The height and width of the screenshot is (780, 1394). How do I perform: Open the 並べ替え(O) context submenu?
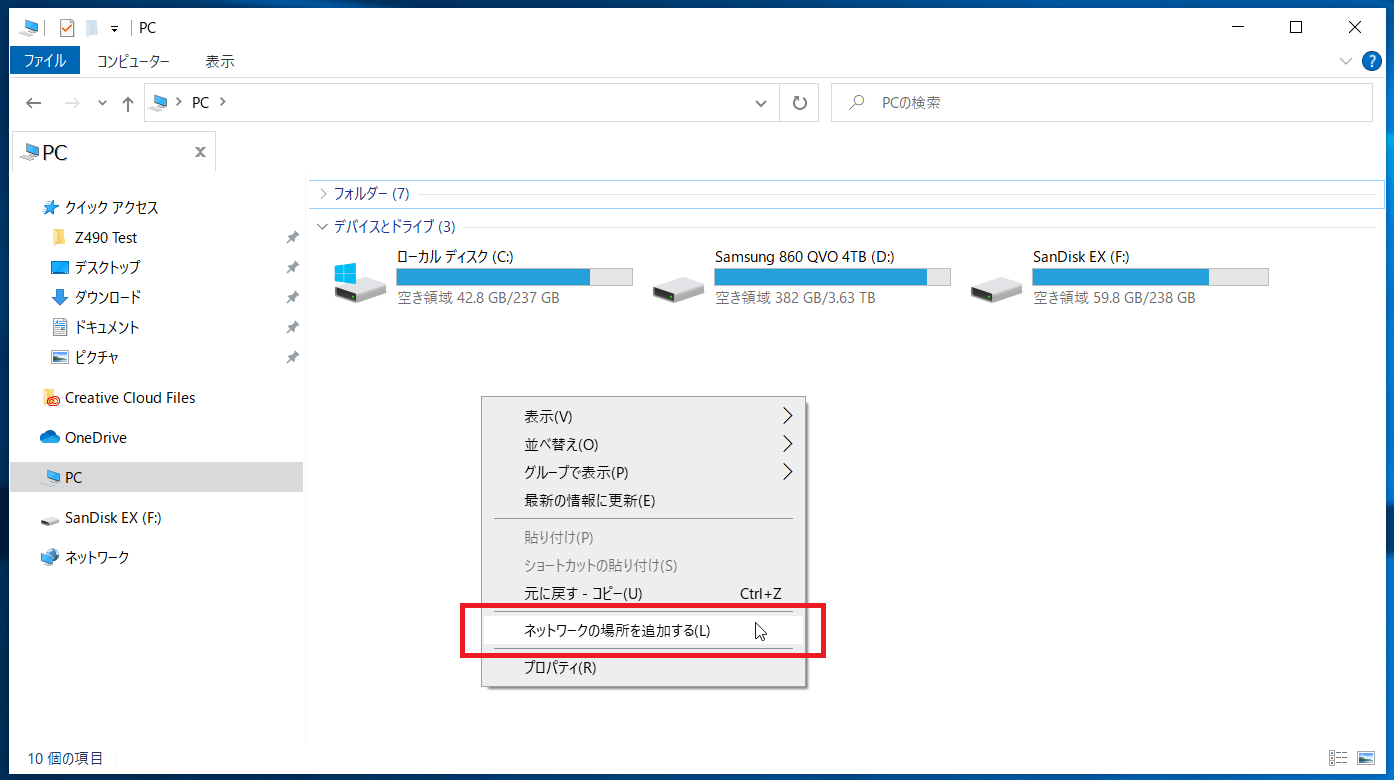644,444
